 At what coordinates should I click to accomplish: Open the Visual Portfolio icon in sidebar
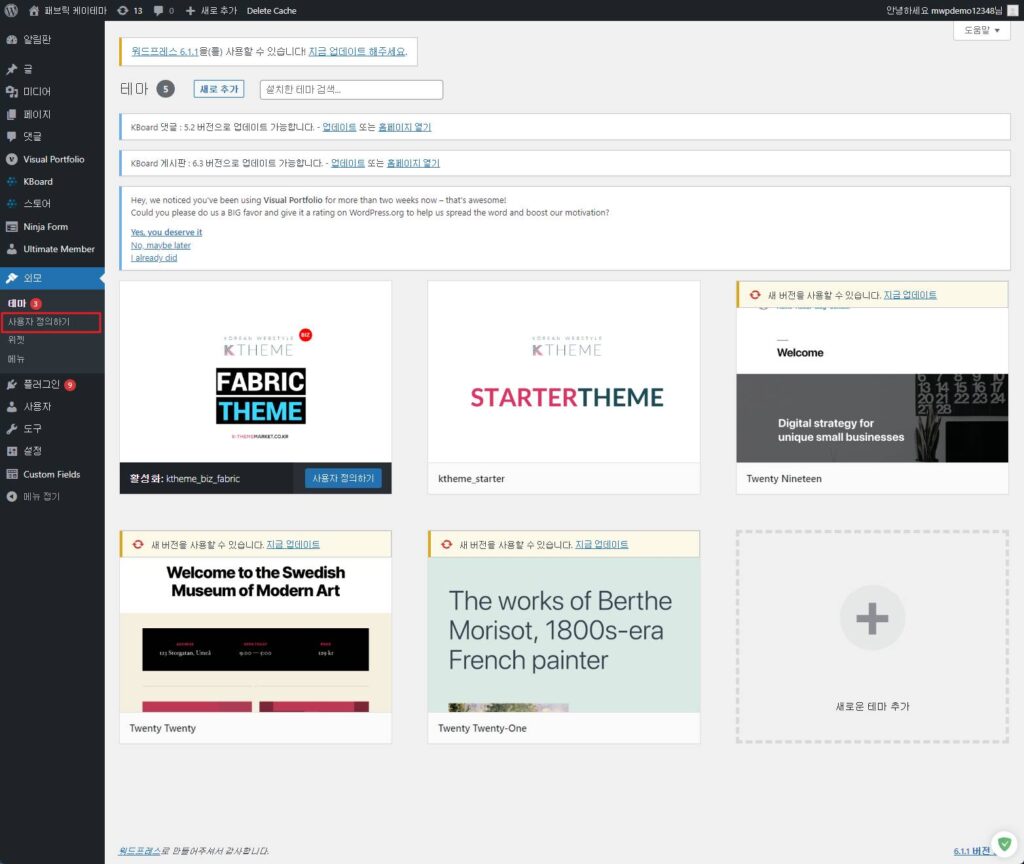click(x=12, y=159)
